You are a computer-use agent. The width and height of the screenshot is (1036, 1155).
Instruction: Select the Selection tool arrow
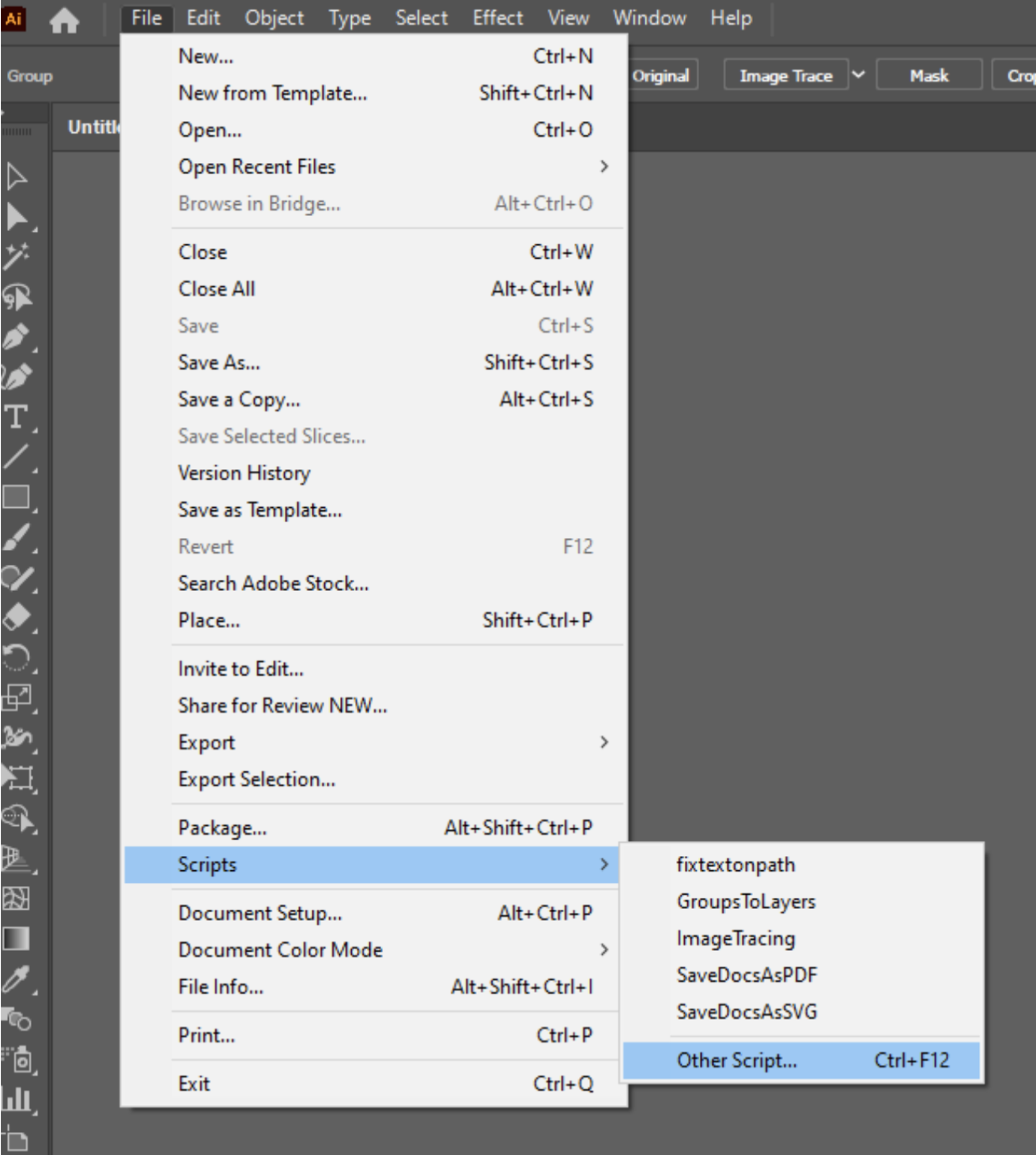17,176
